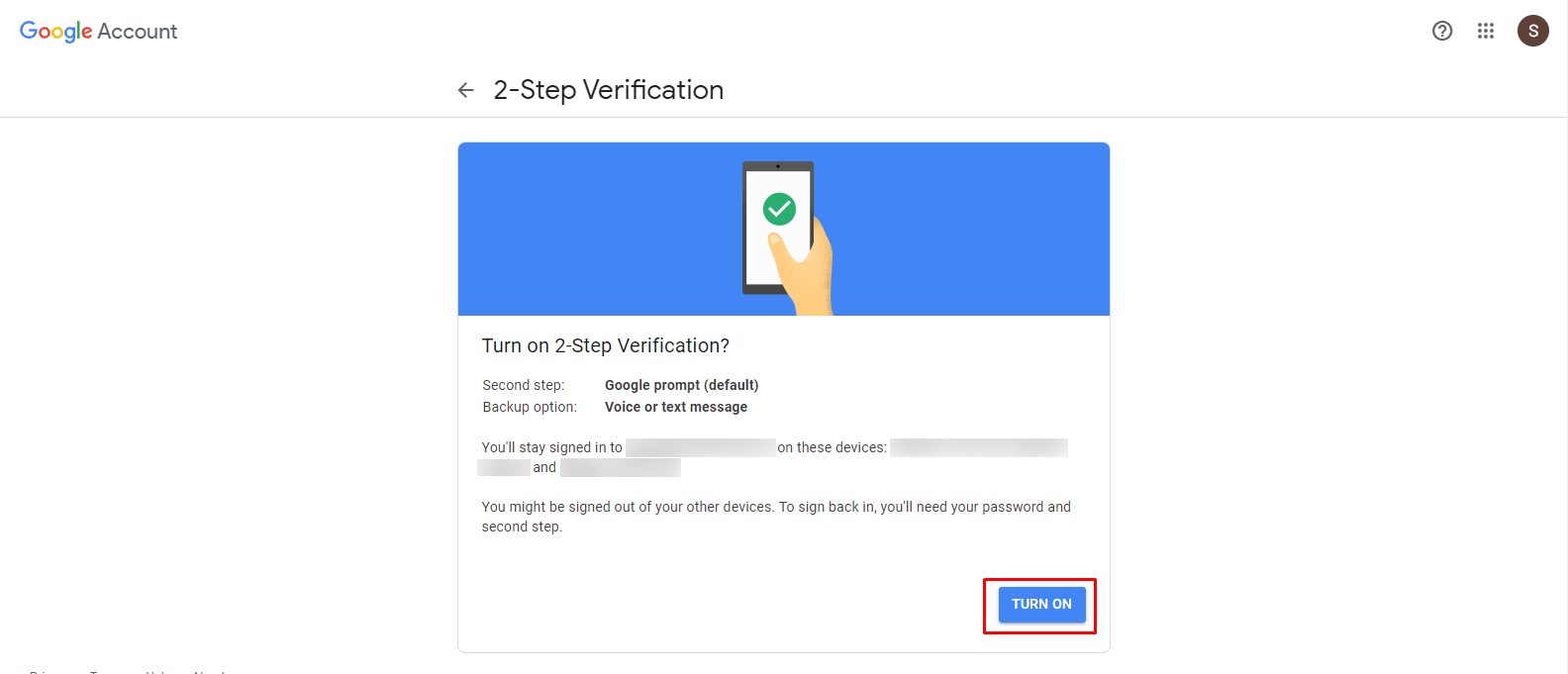Click the Backup option label
Viewport: 1568px width, 674px height.
click(530, 407)
